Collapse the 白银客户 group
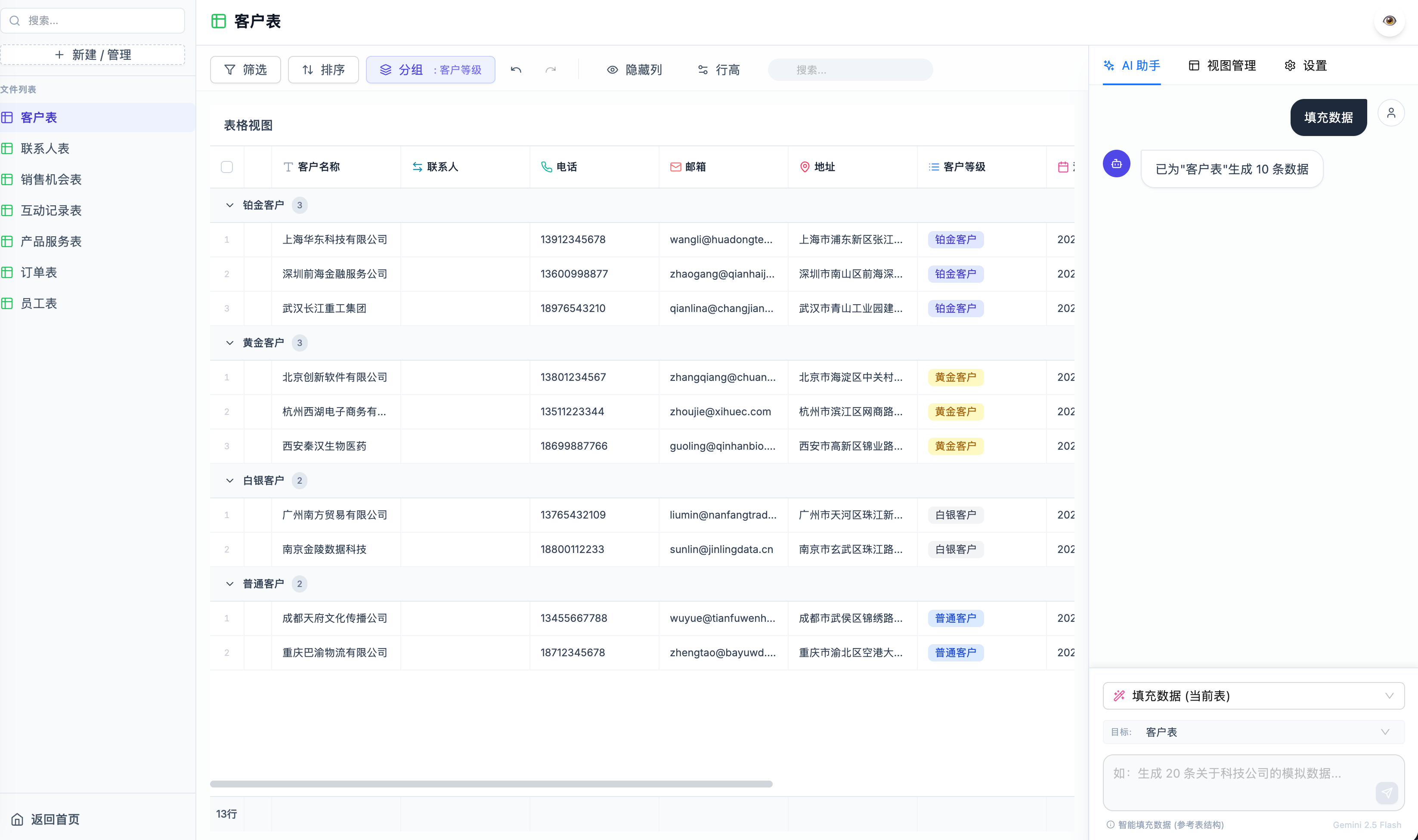This screenshot has width=1418, height=840. [230, 481]
